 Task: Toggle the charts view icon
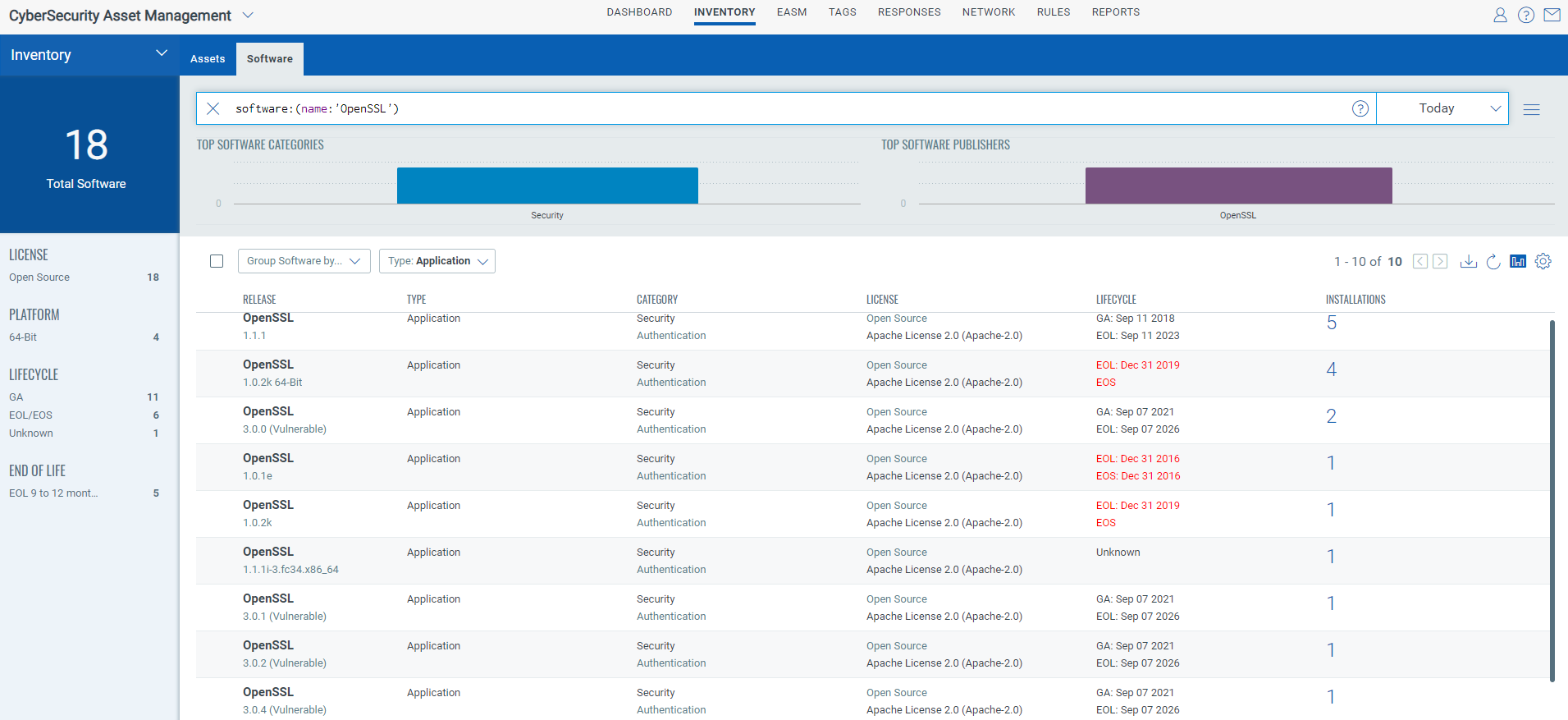[1518, 261]
